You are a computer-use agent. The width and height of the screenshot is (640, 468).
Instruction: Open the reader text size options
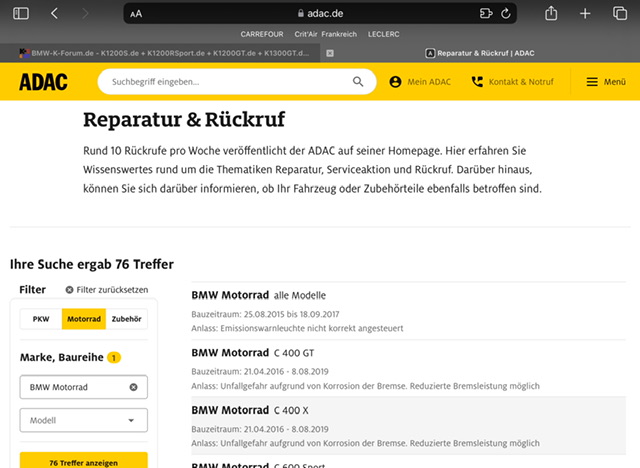[136, 14]
